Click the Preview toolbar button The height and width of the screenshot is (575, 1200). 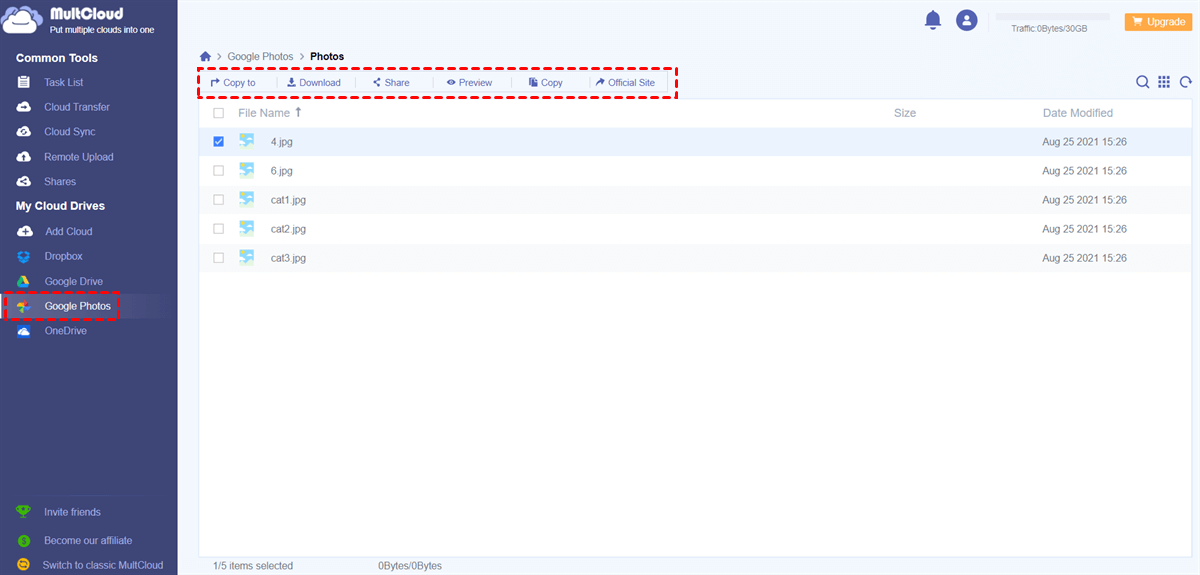(469, 82)
